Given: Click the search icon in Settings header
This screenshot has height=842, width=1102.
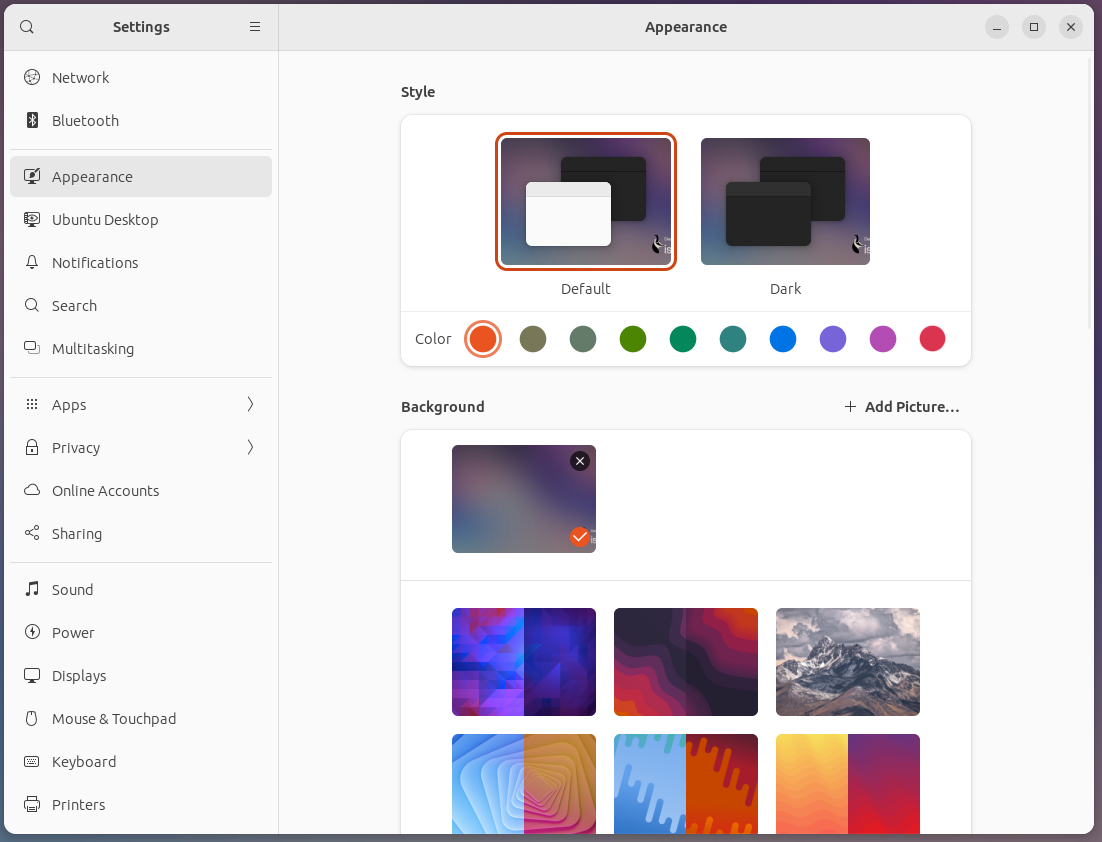Looking at the screenshot, I should [x=27, y=27].
